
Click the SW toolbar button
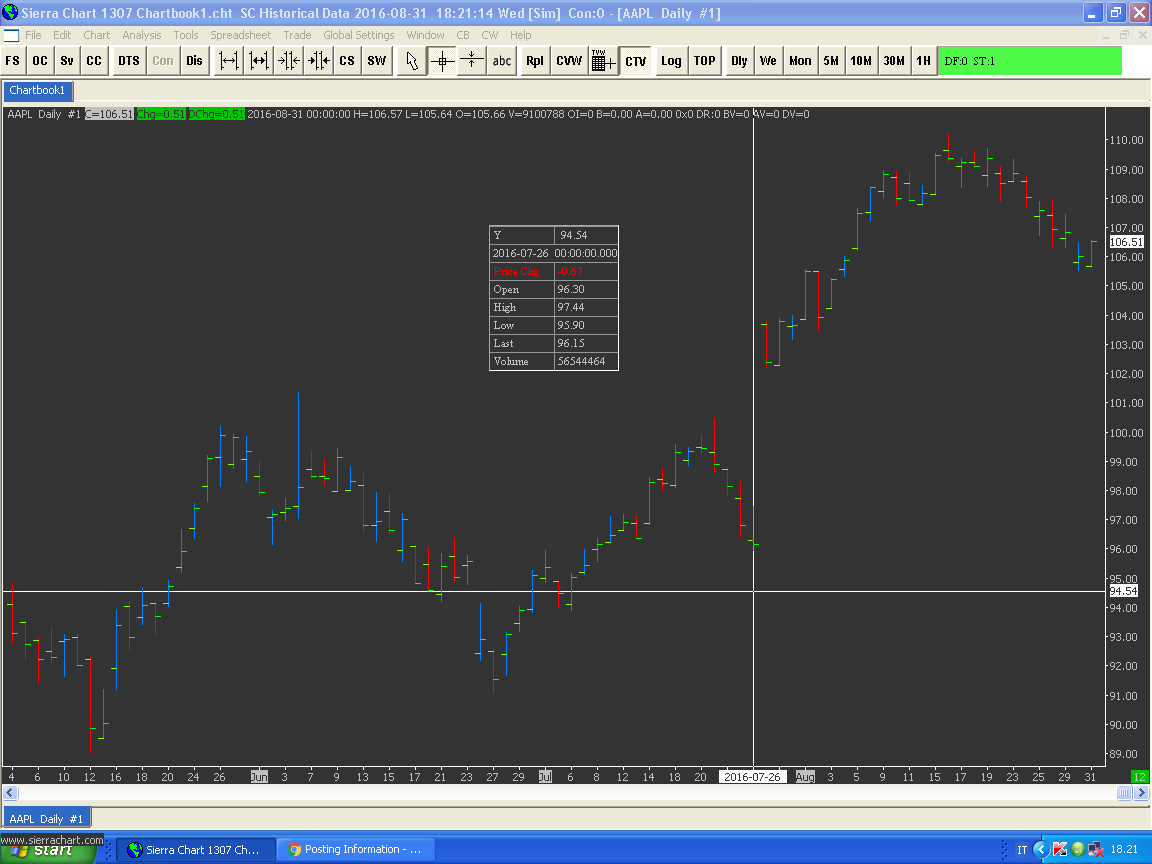(377, 61)
